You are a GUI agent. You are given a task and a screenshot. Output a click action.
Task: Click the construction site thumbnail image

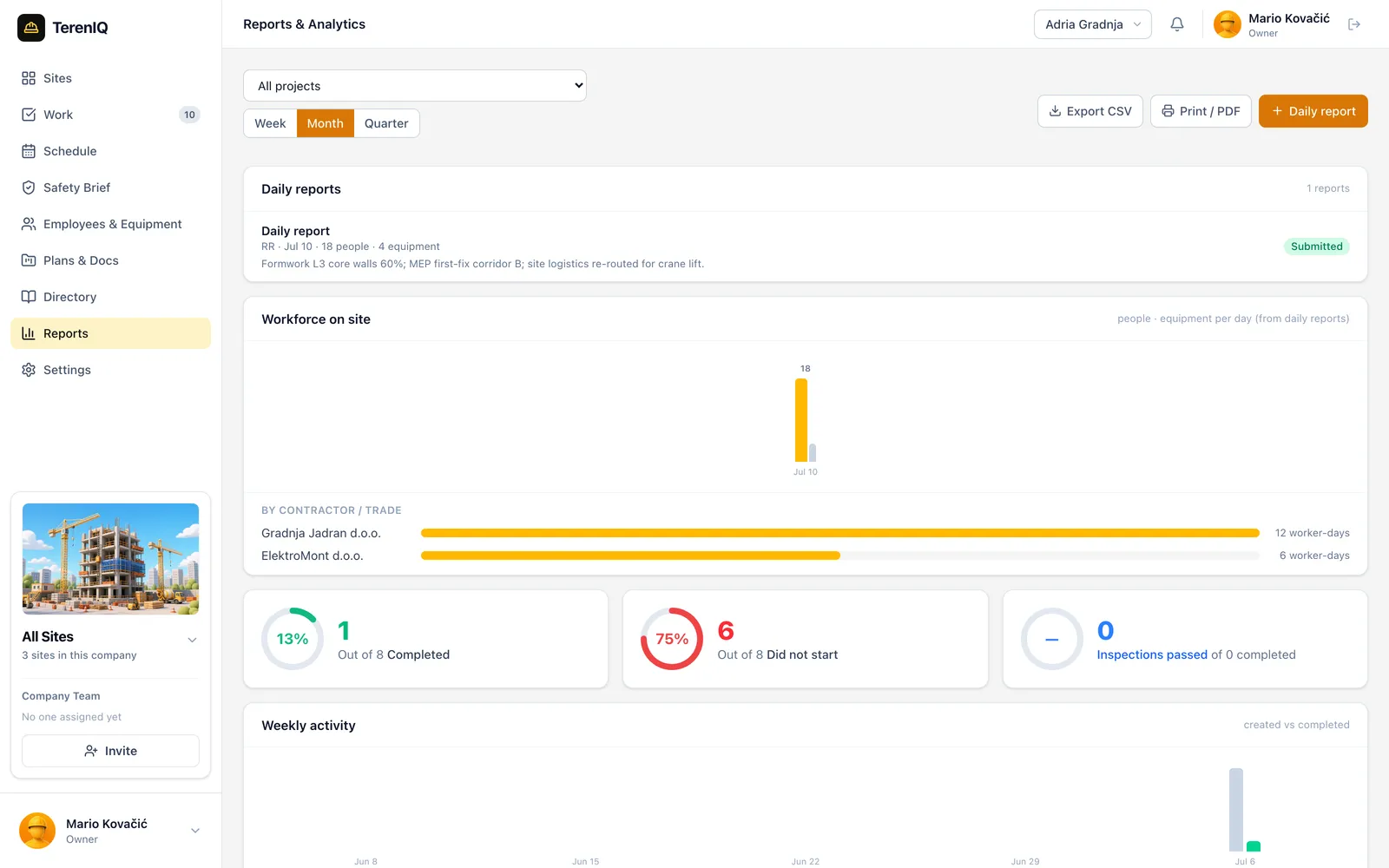pyautogui.click(x=110, y=559)
